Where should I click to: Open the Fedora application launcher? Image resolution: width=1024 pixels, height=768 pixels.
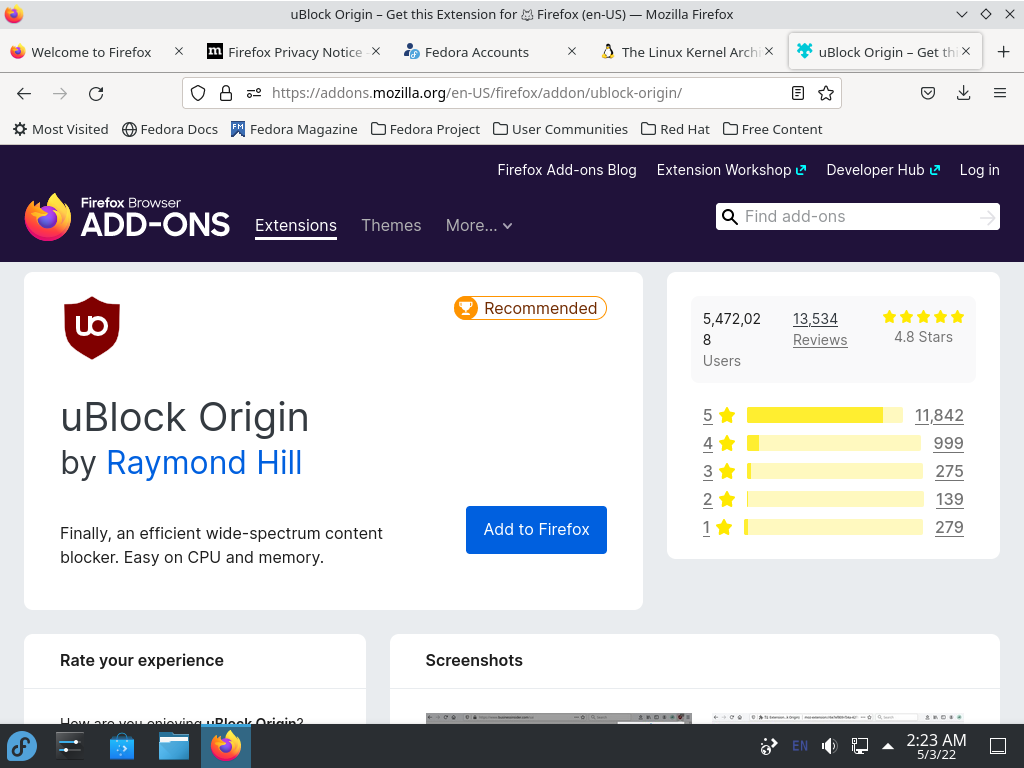pos(22,746)
